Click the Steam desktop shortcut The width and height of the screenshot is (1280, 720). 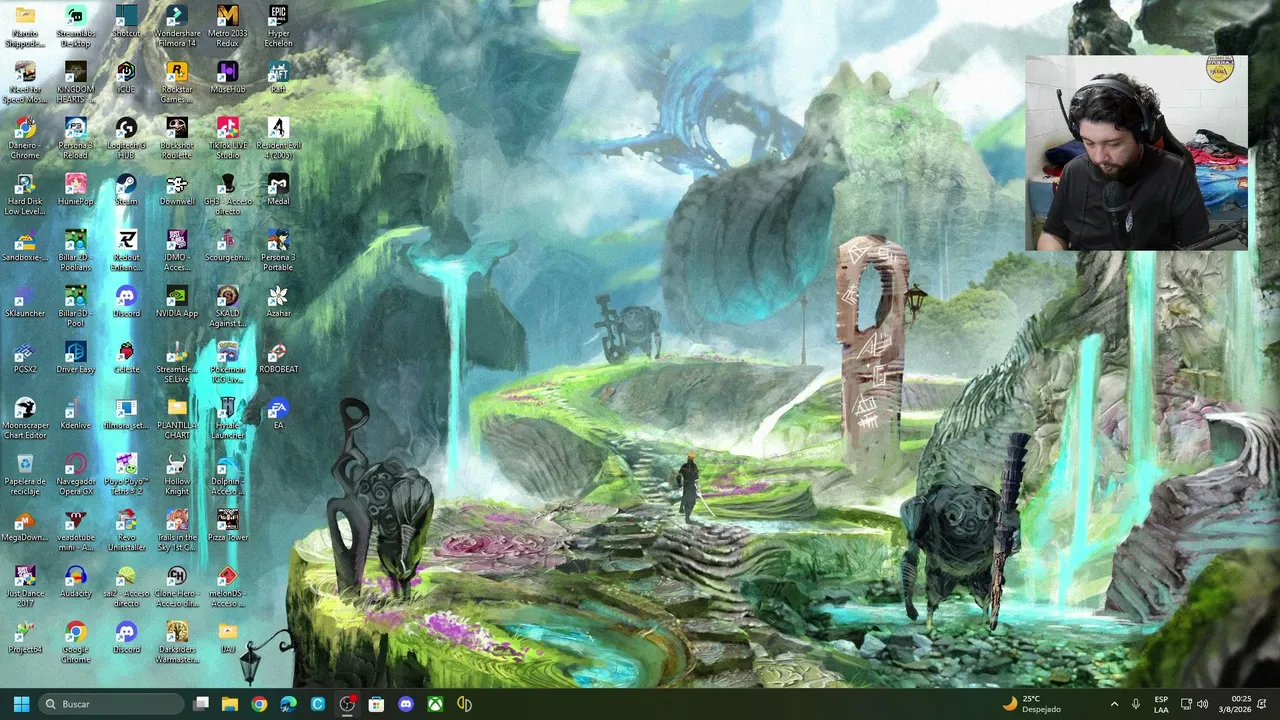126,190
